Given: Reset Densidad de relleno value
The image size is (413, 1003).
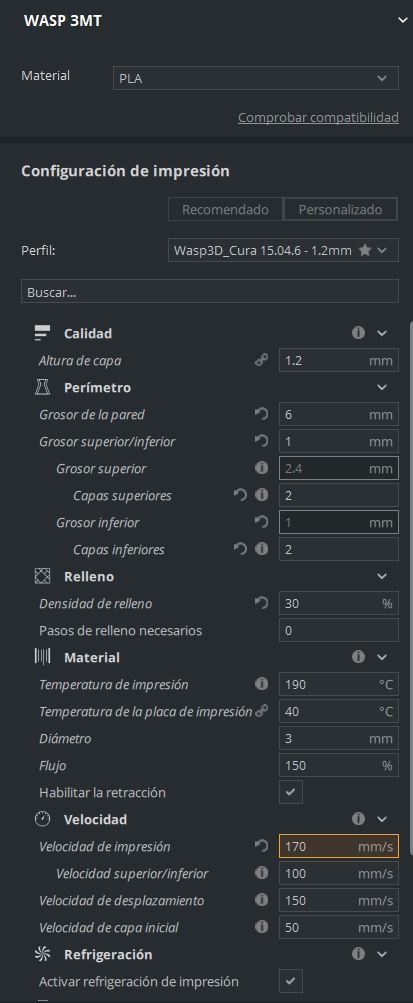Looking at the screenshot, I should tap(261, 603).
